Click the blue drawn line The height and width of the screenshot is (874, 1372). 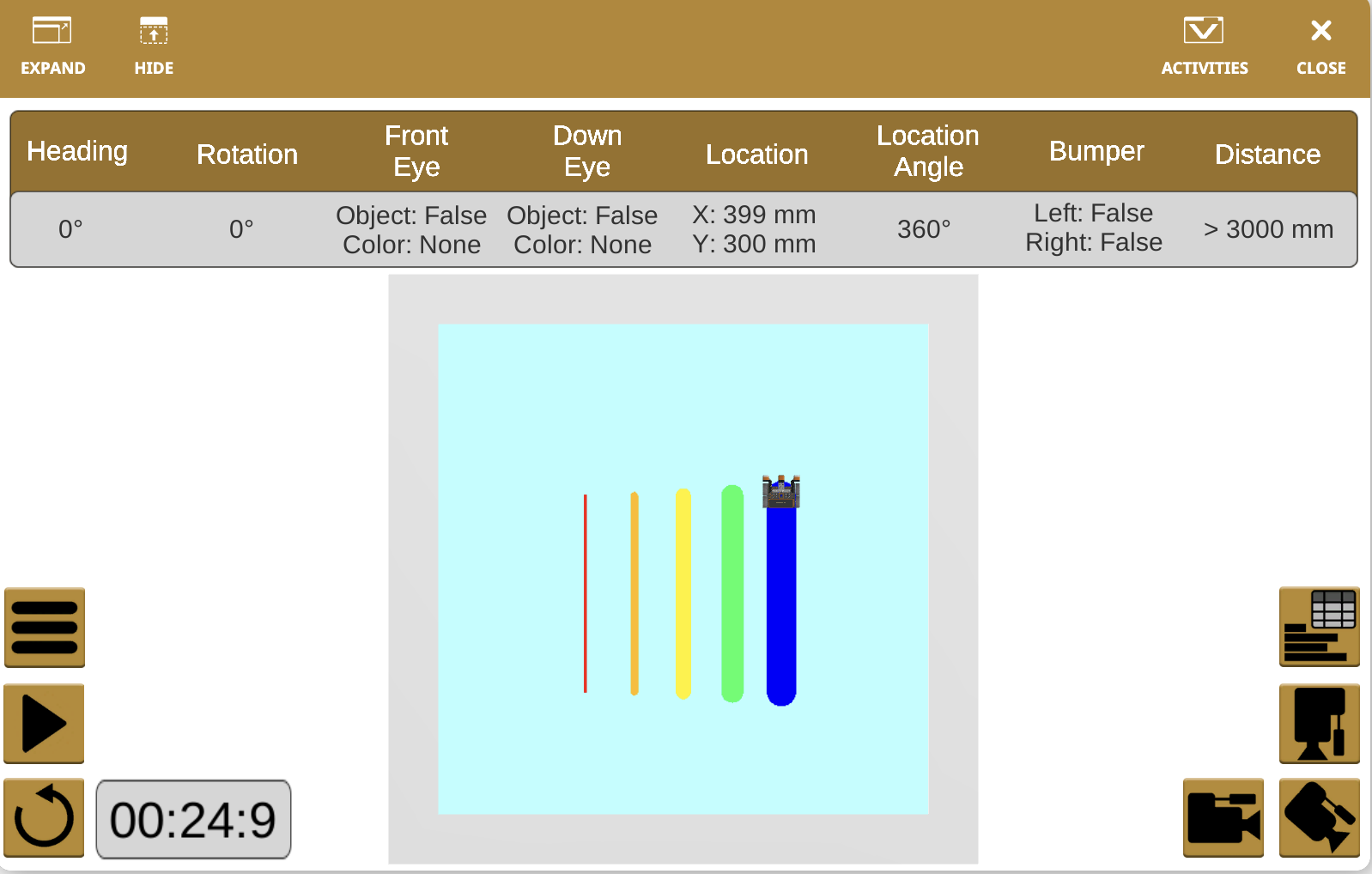click(781, 610)
